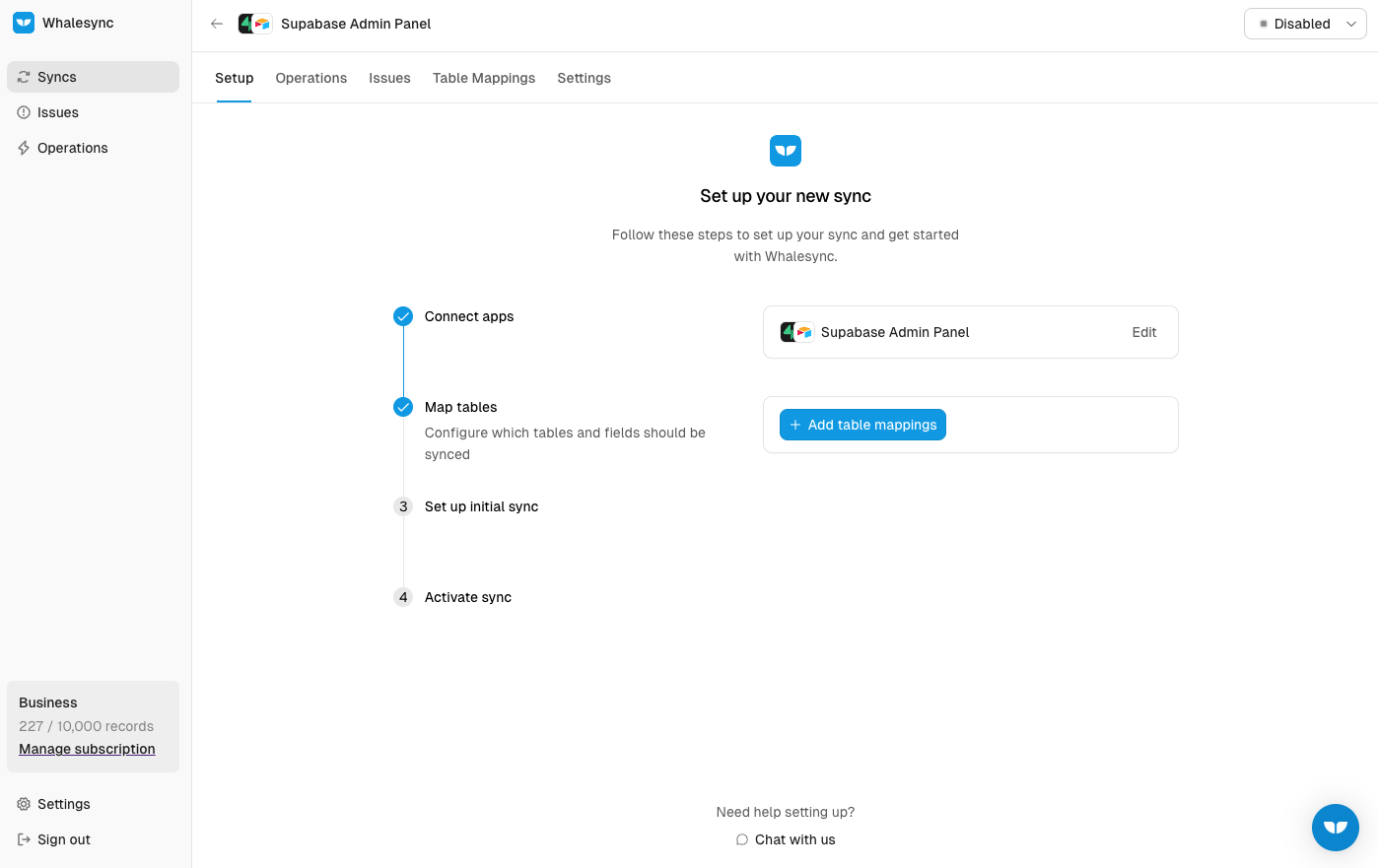Edit the Supabase Admin Panel connection

pos(1143,332)
